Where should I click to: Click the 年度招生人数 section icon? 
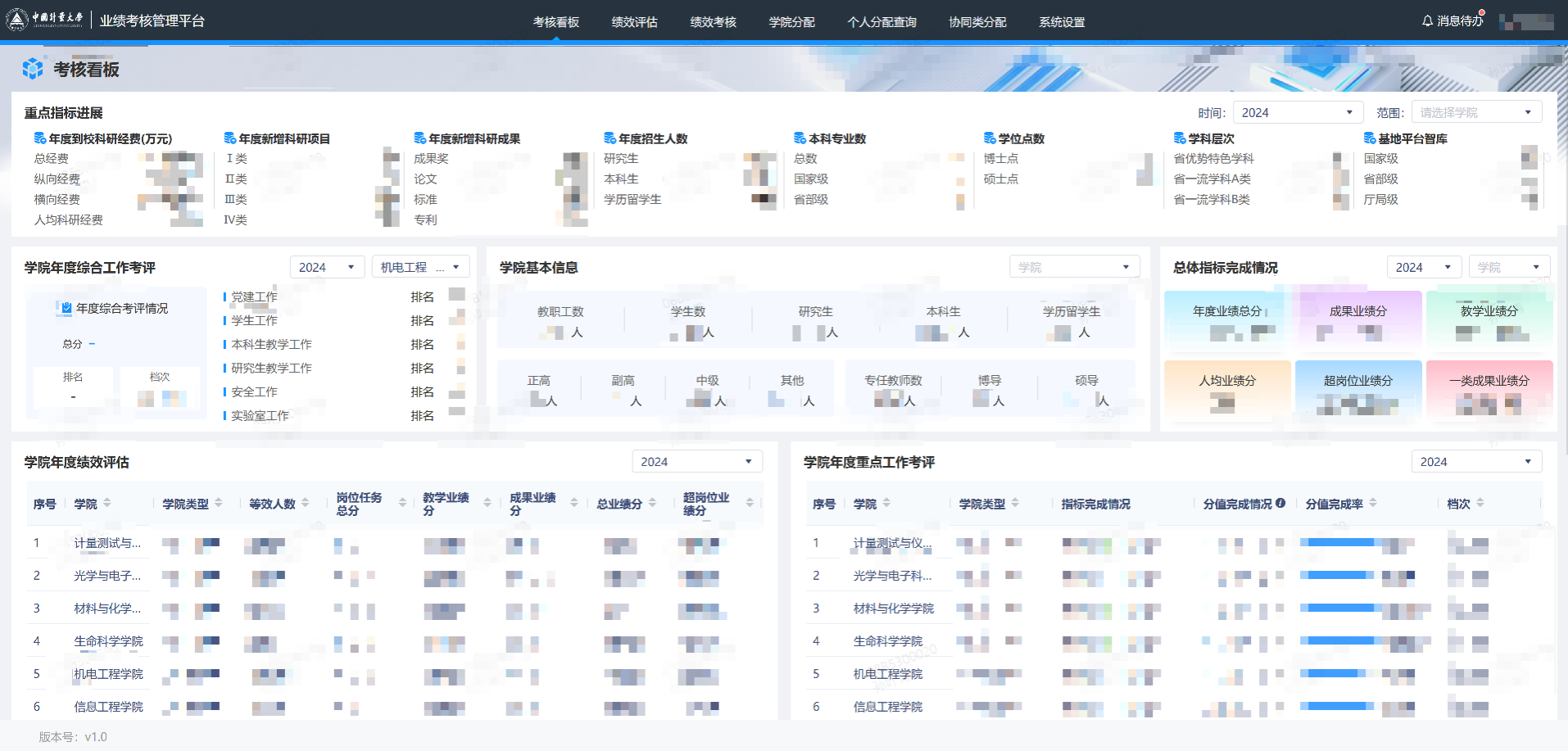coord(610,138)
